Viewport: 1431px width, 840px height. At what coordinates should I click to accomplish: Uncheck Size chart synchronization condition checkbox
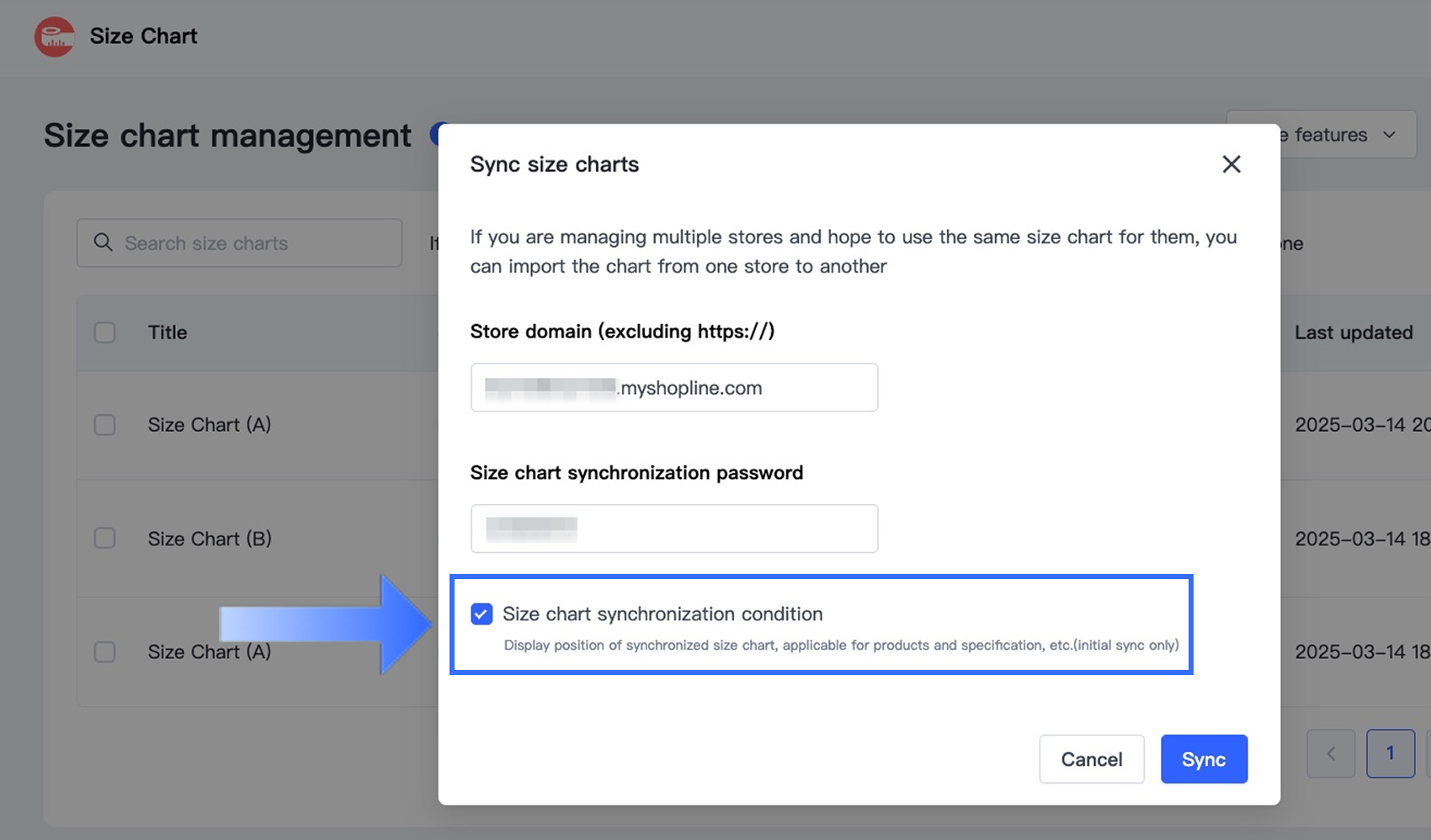click(481, 614)
